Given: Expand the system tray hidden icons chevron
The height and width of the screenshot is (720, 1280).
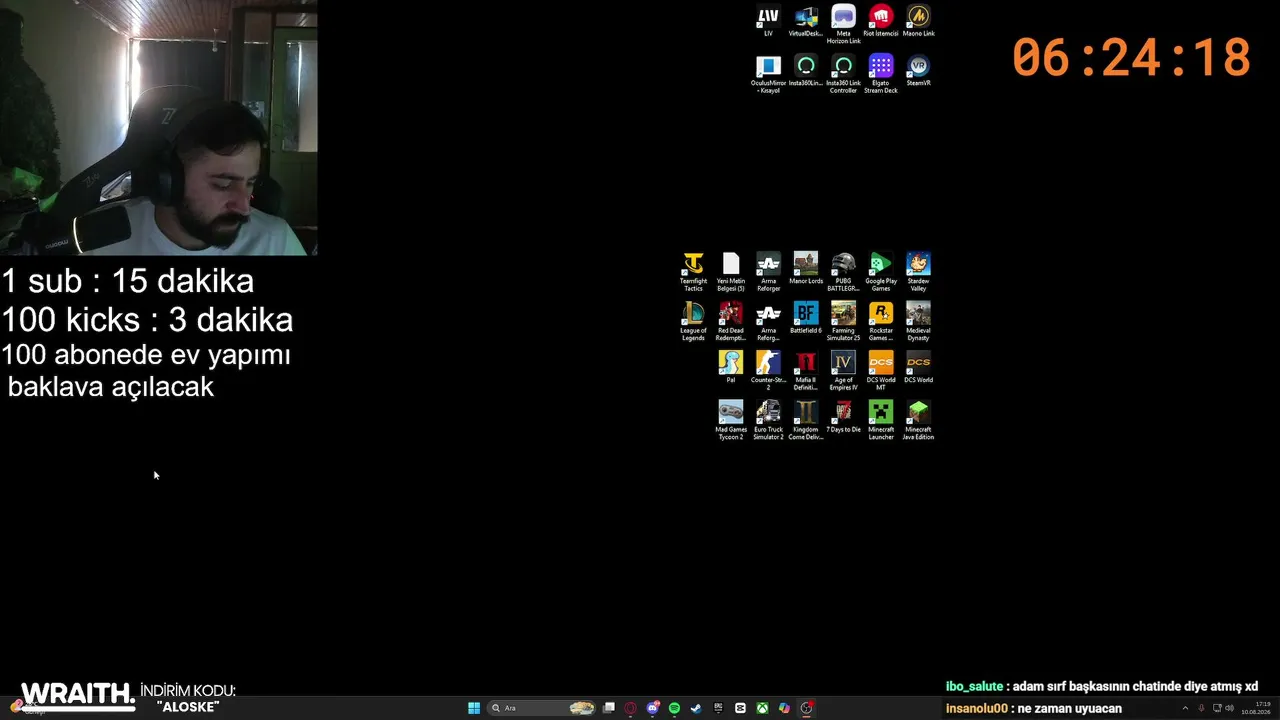Looking at the screenshot, I should 1185,708.
